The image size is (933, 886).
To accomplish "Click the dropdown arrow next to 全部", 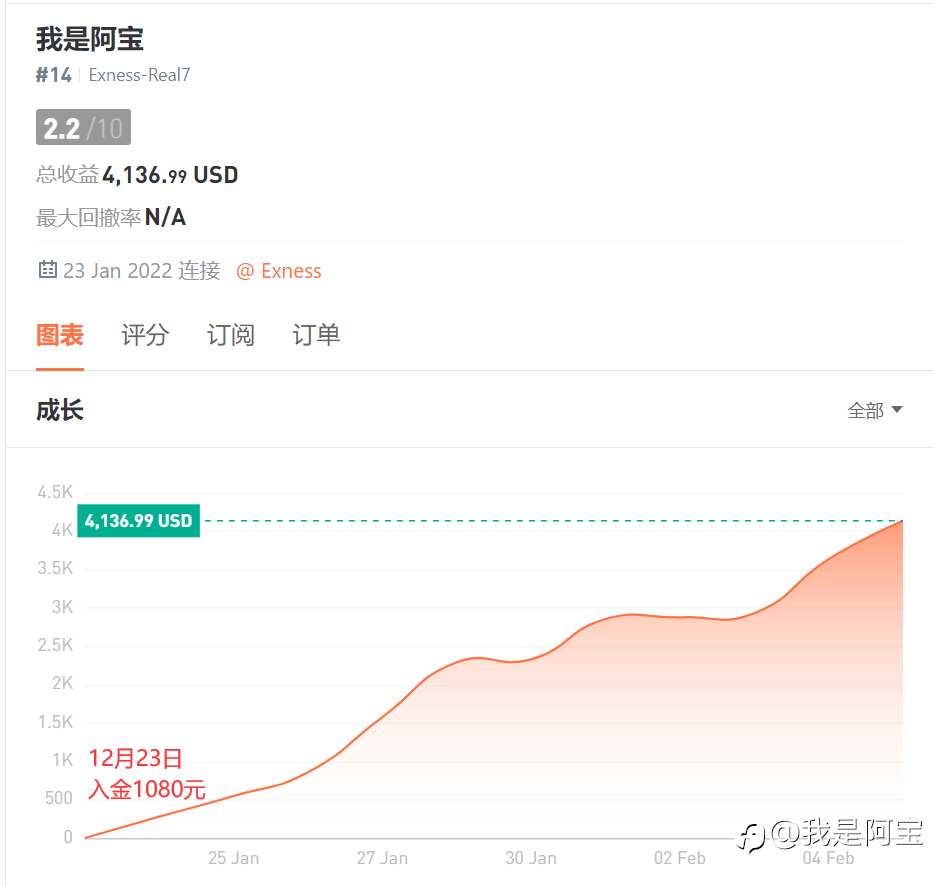I will (x=897, y=409).
